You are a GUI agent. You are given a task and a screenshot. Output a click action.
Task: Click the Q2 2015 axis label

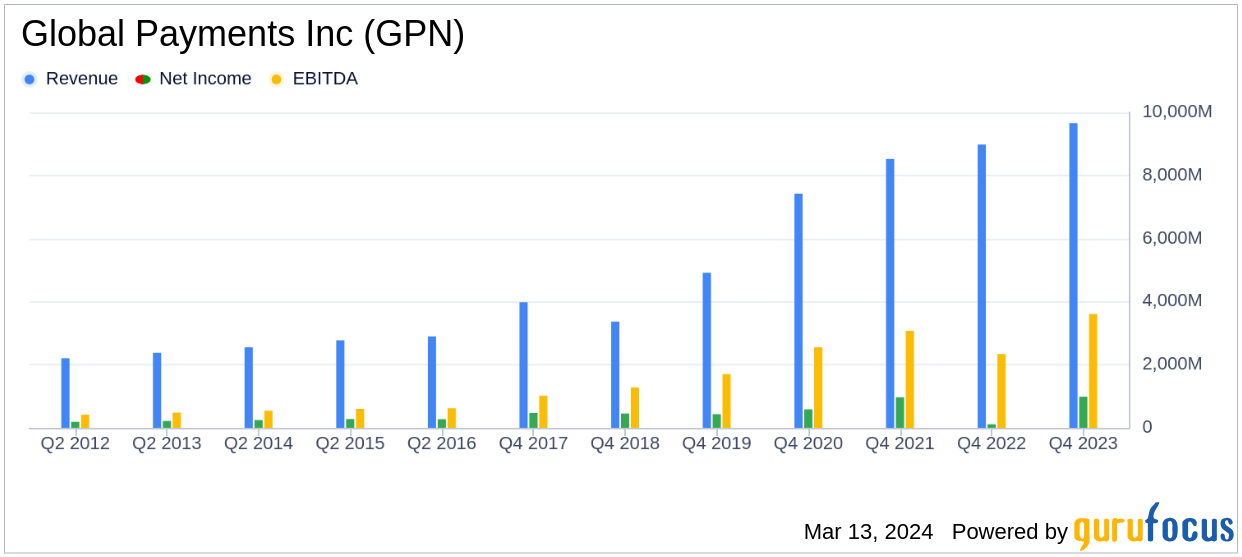(x=350, y=443)
